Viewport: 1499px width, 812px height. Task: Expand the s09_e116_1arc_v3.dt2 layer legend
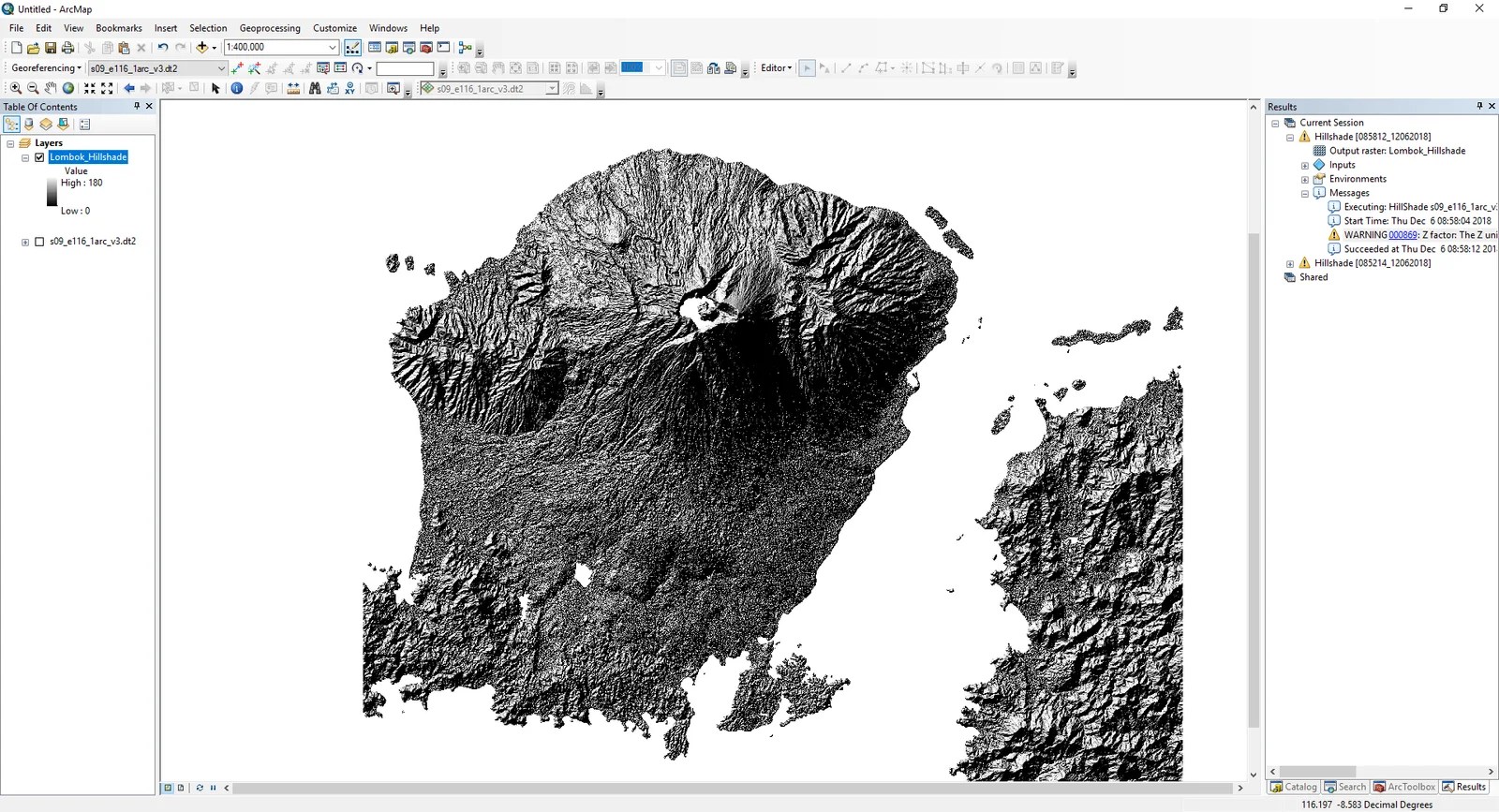pyautogui.click(x=25, y=242)
